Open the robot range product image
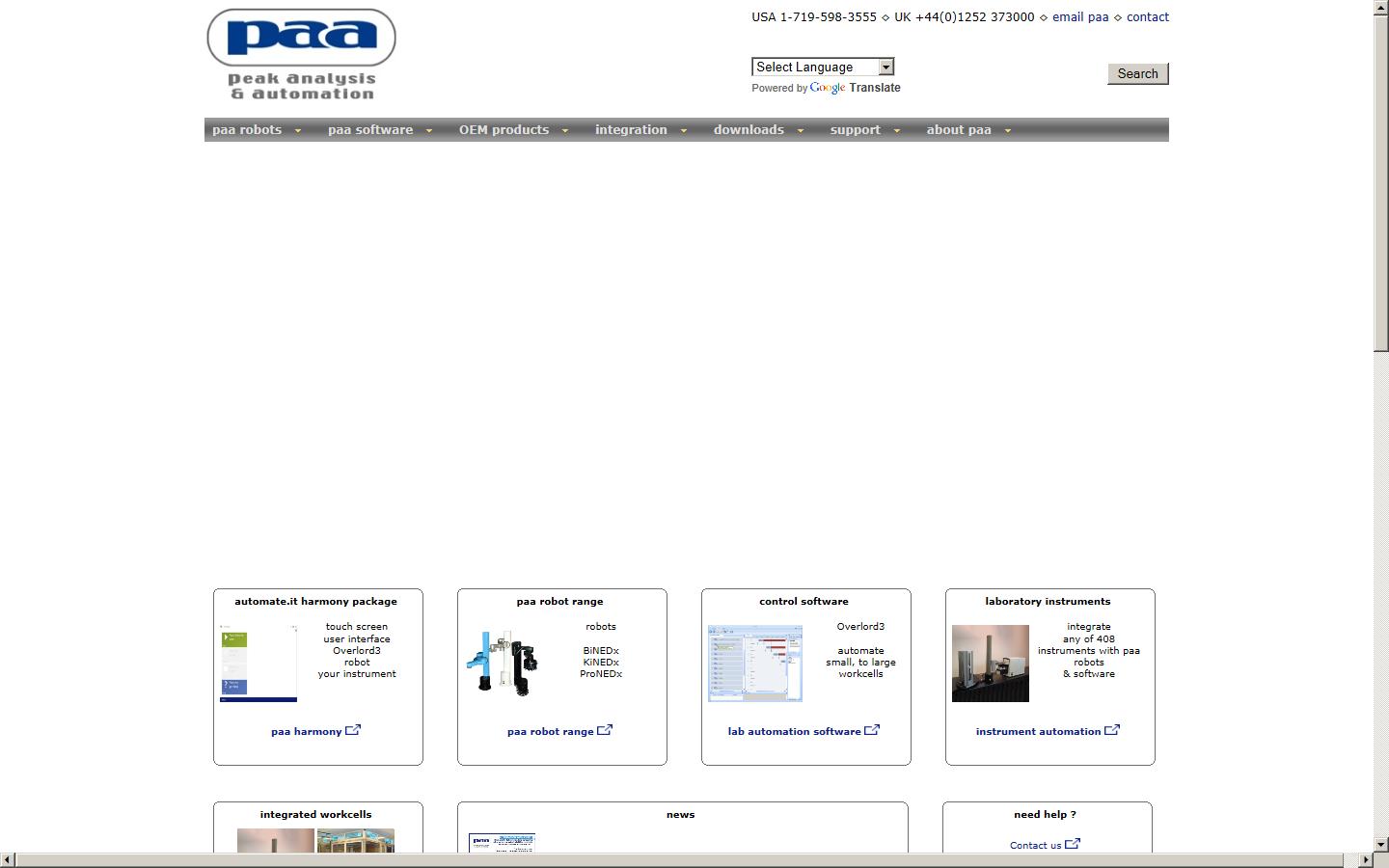Image resolution: width=1389 pixels, height=868 pixels. 503,663
